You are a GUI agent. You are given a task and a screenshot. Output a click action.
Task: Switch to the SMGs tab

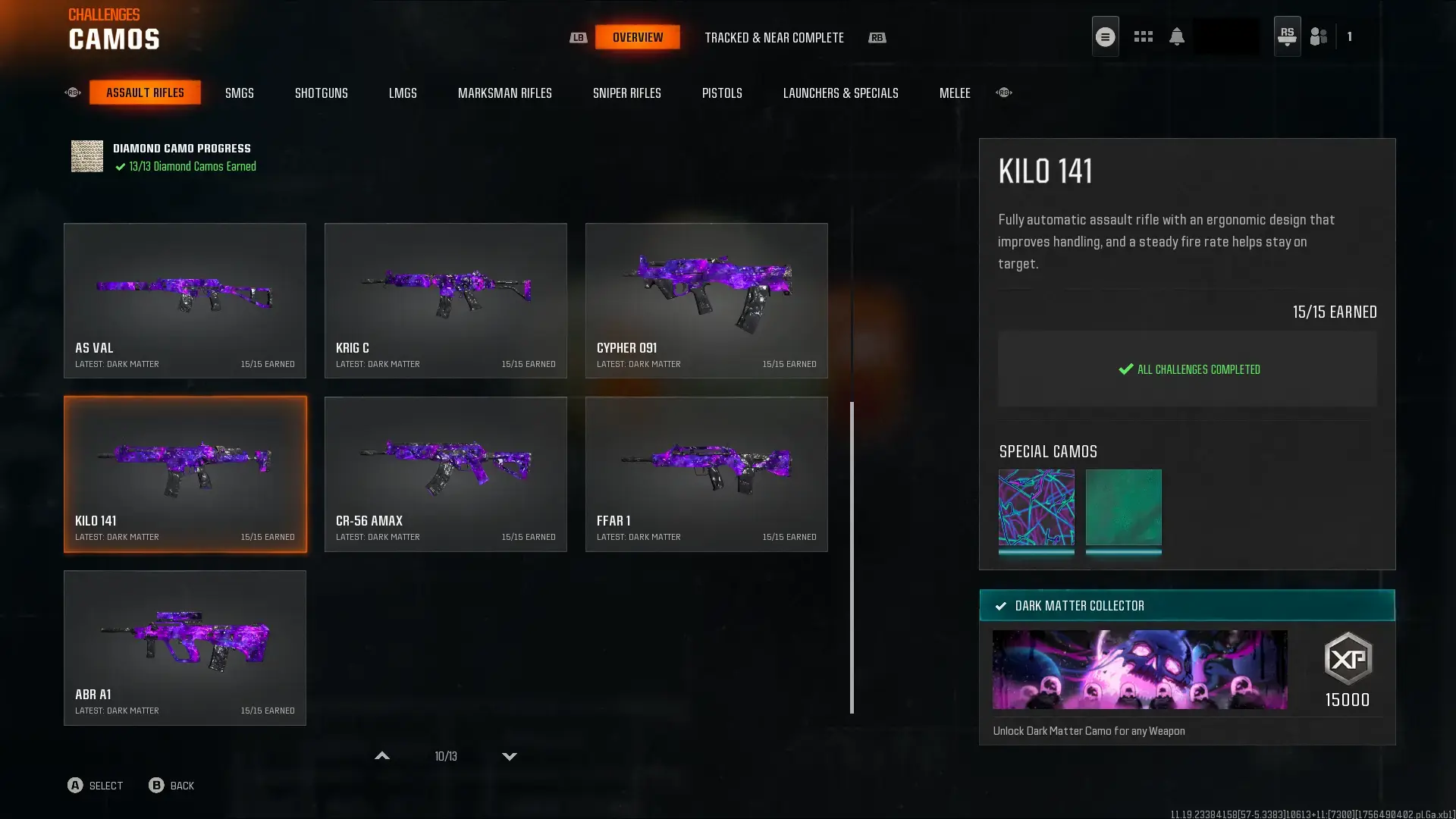pos(239,93)
